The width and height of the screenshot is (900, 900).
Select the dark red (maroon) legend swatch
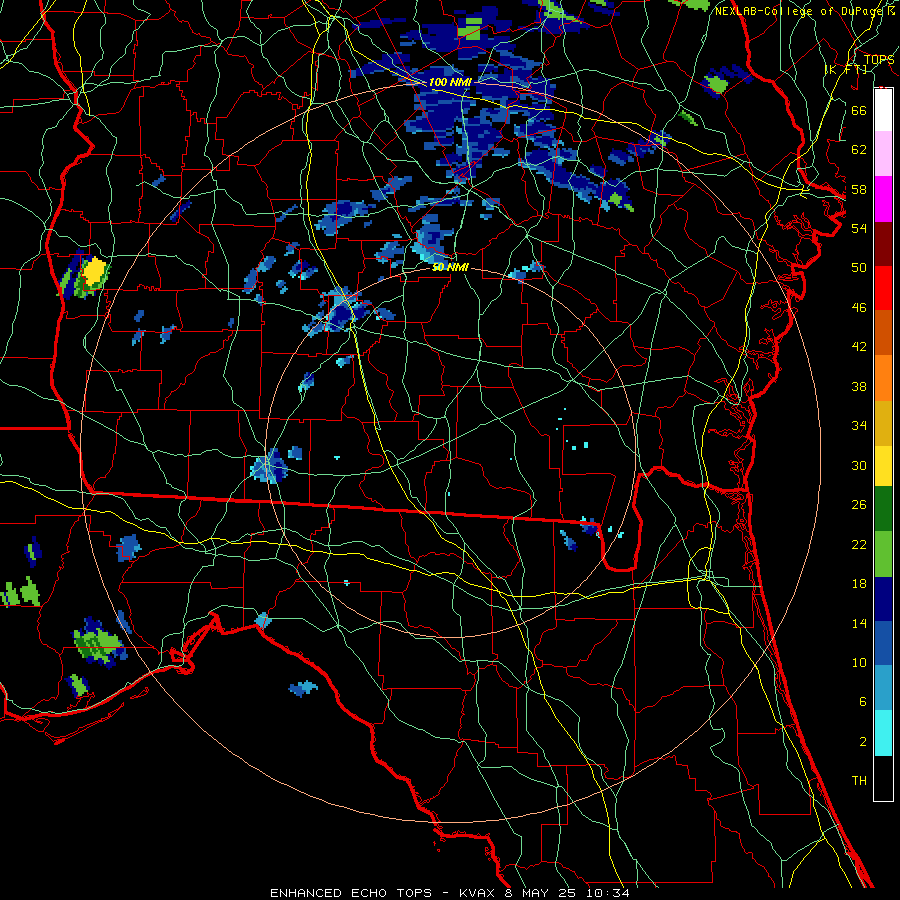[x=883, y=245]
